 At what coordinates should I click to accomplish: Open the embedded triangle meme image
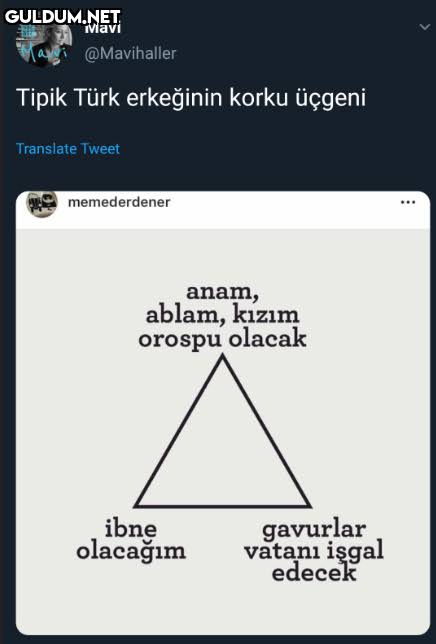pyautogui.click(x=223, y=431)
